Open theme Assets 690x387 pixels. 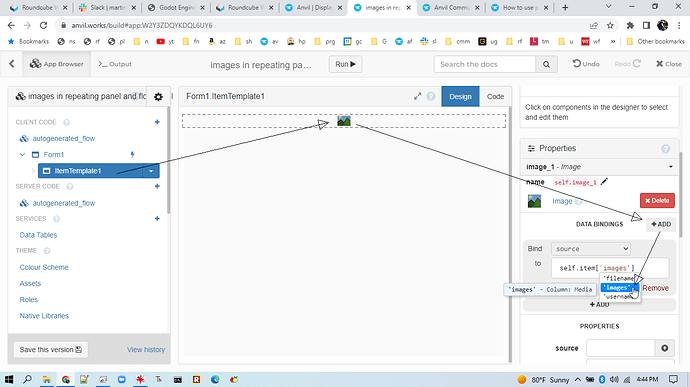(x=30, y=284)
